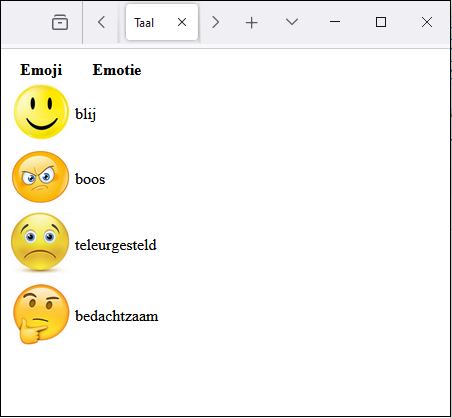
Task: Click the word bedachtzaam
Action: [x=117, y=316]
